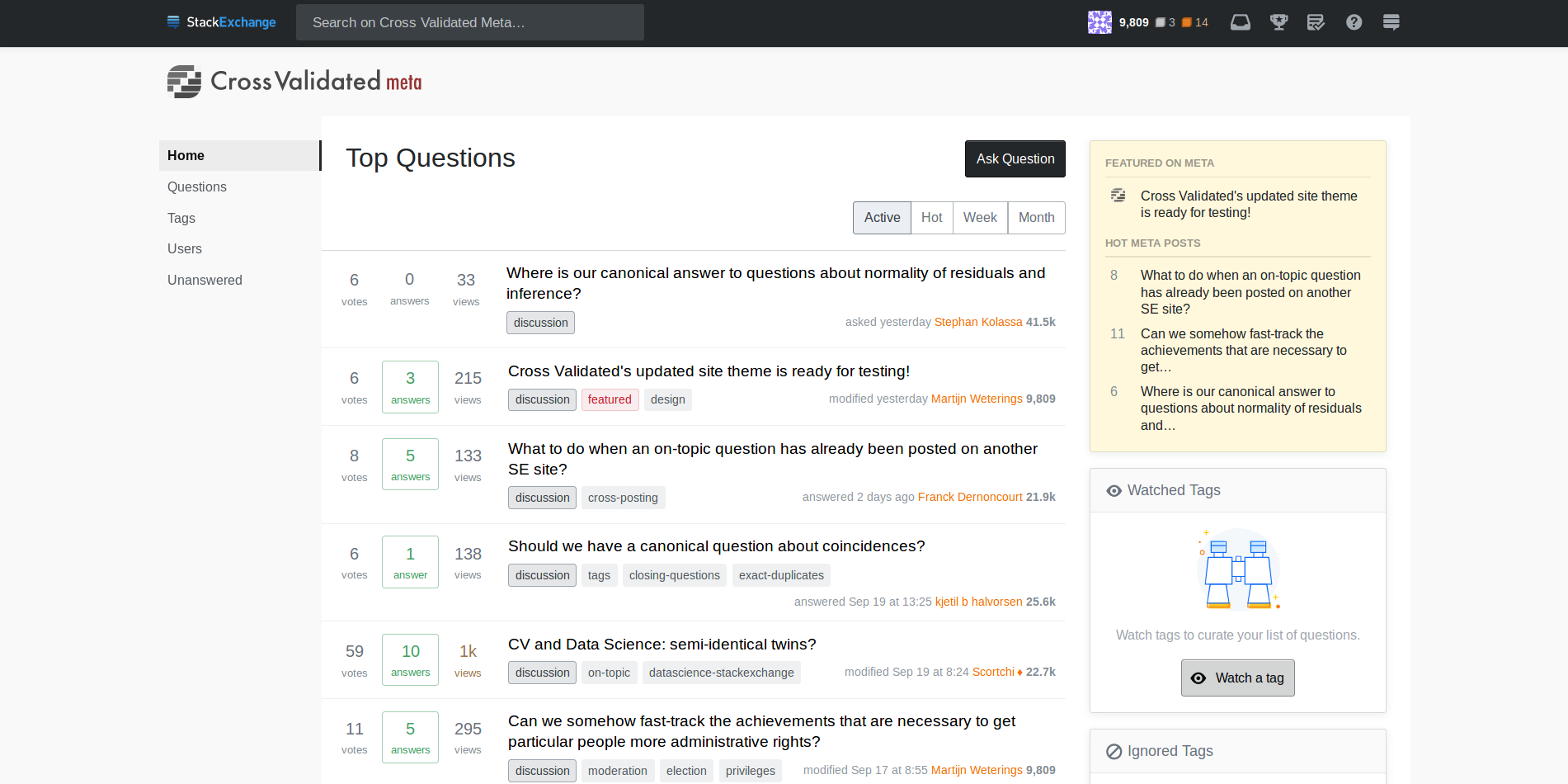
Task: Open Stephan Kolassa's user profile
Action: (978, 322)
